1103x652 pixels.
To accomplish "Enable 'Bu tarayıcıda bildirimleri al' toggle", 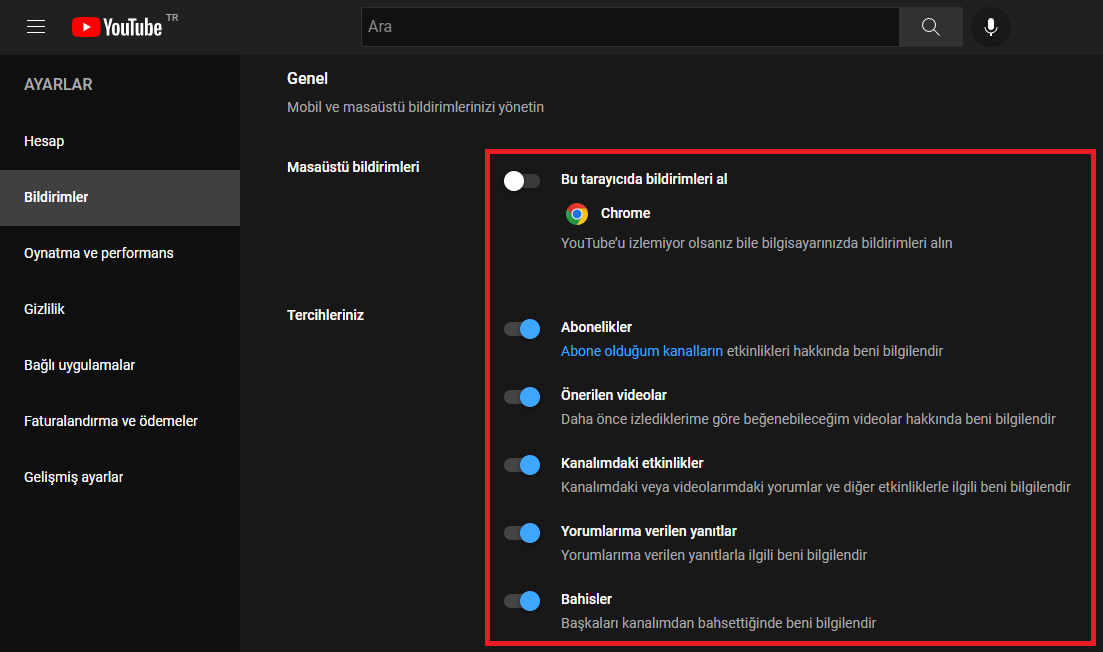I will (x=522, y=181).
